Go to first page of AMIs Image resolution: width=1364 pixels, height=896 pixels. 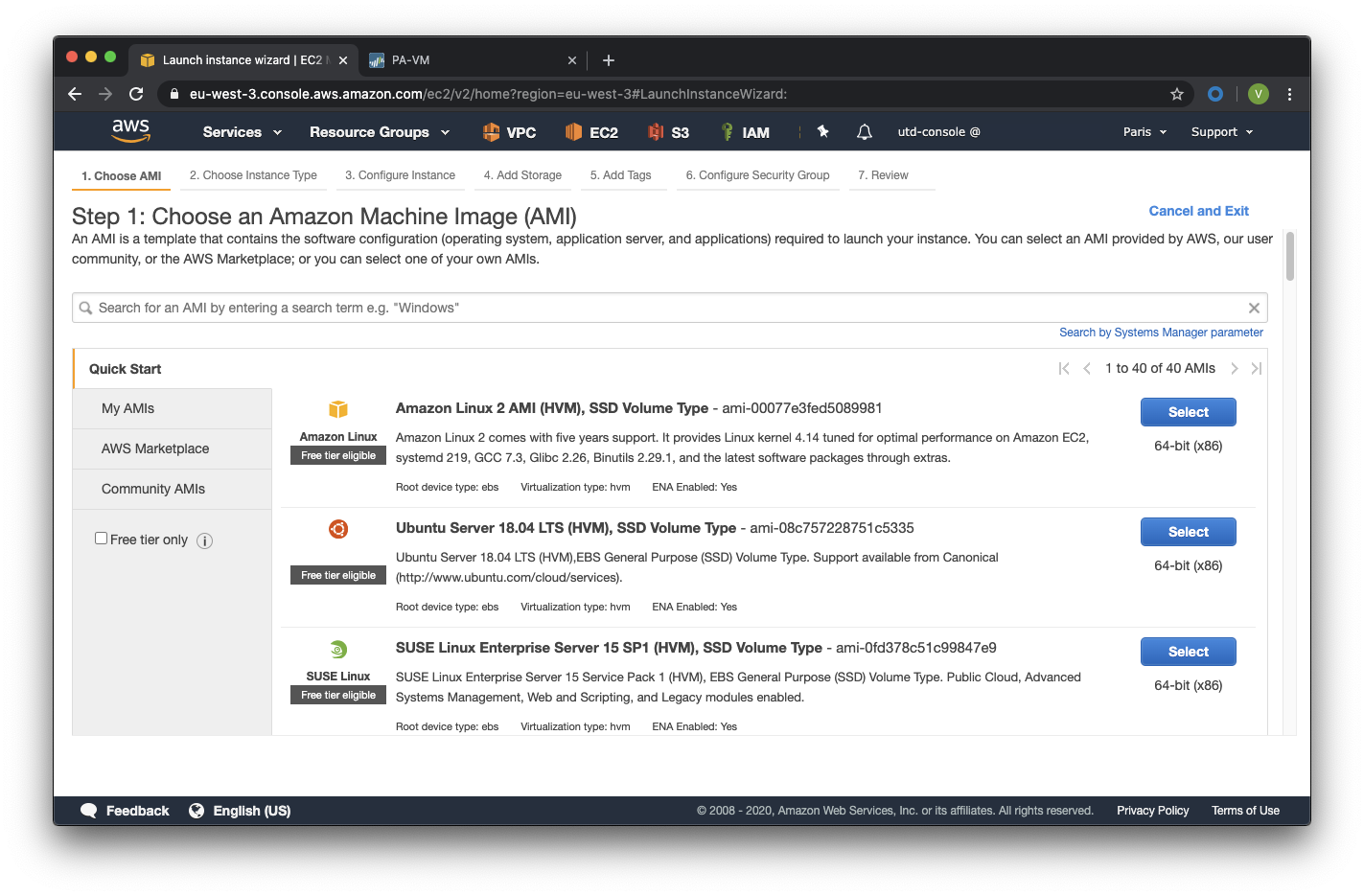coord(1064,368)
